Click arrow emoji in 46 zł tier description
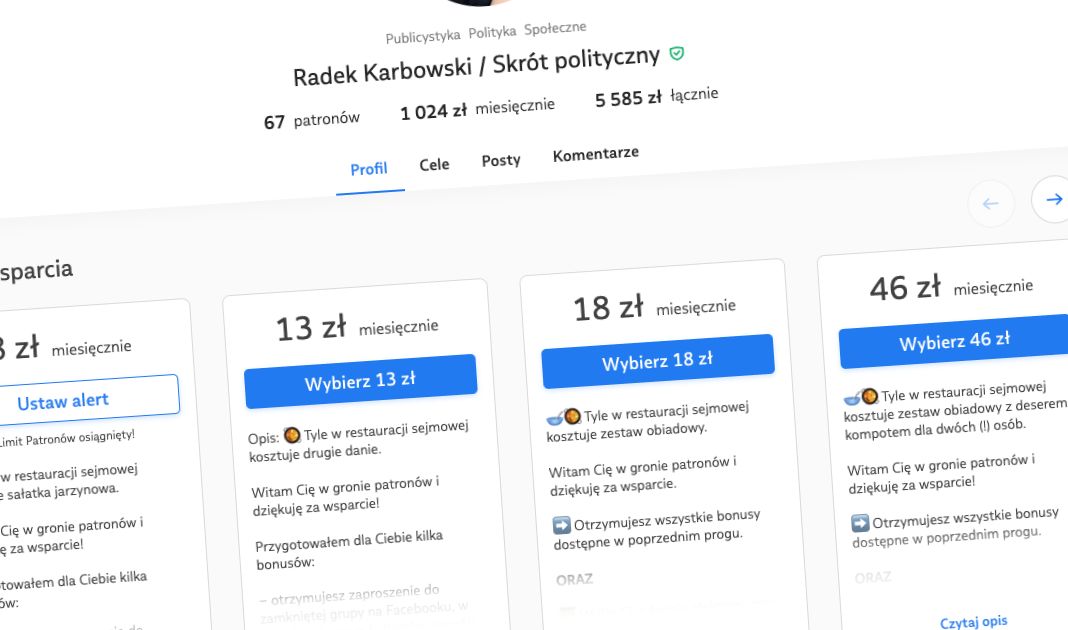 [x=860, y=523]
